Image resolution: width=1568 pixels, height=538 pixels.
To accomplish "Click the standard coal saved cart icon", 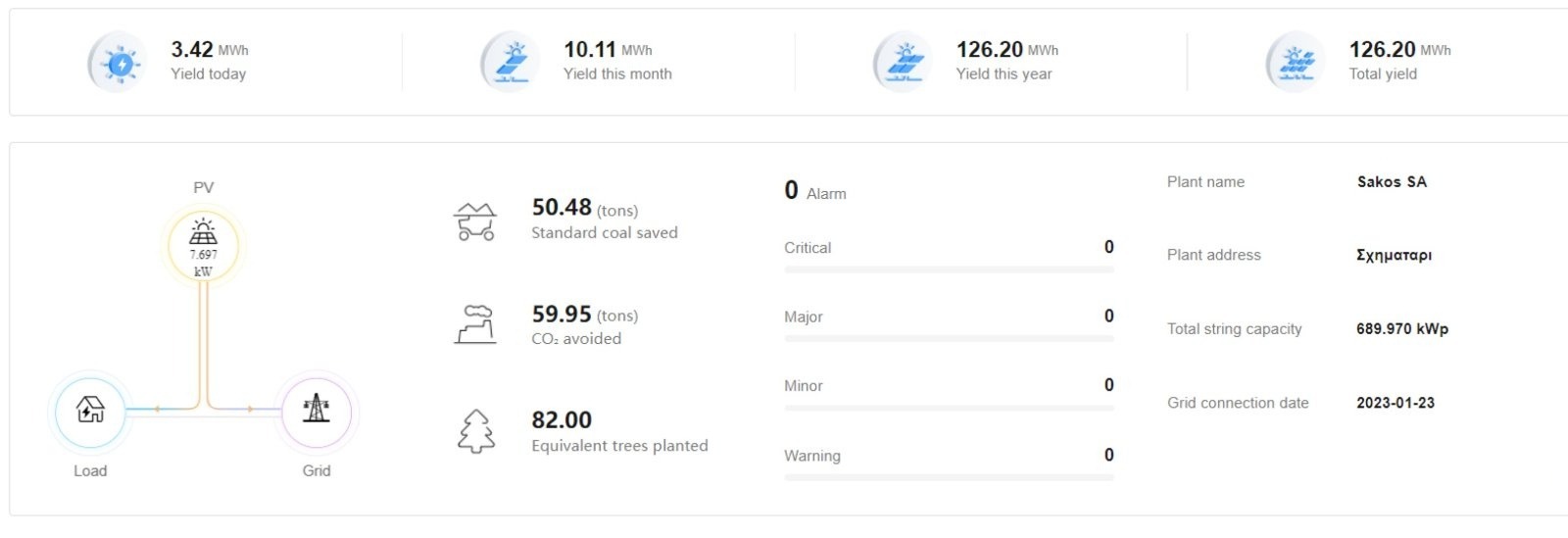I will coord(476,221).
